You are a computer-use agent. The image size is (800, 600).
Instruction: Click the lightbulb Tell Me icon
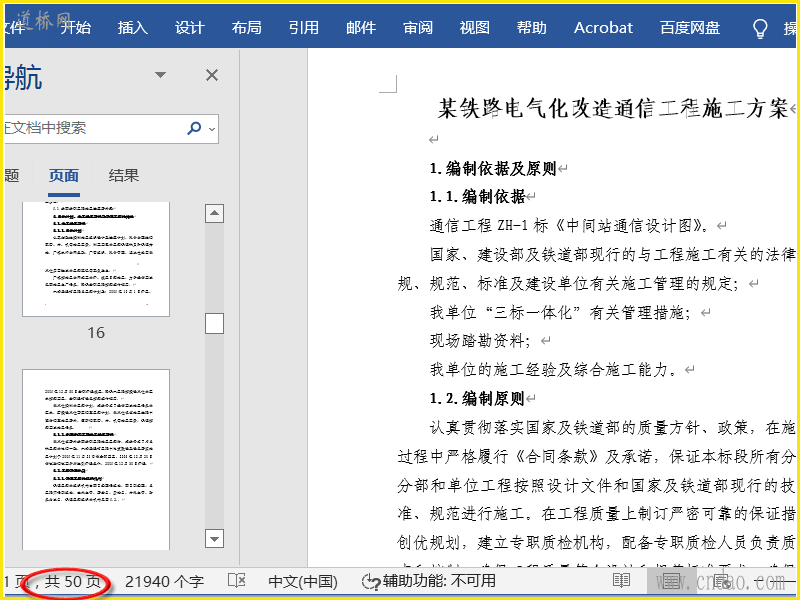click(760, 28)
